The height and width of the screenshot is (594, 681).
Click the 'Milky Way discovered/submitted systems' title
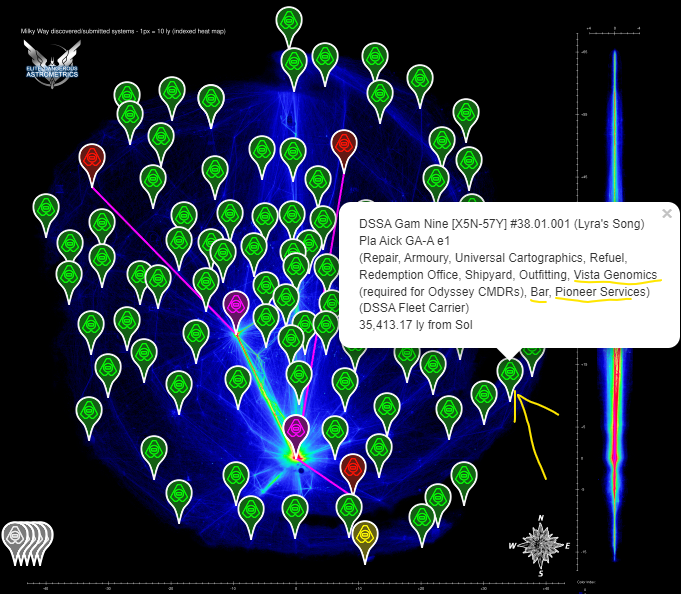(x=123, y=31)
